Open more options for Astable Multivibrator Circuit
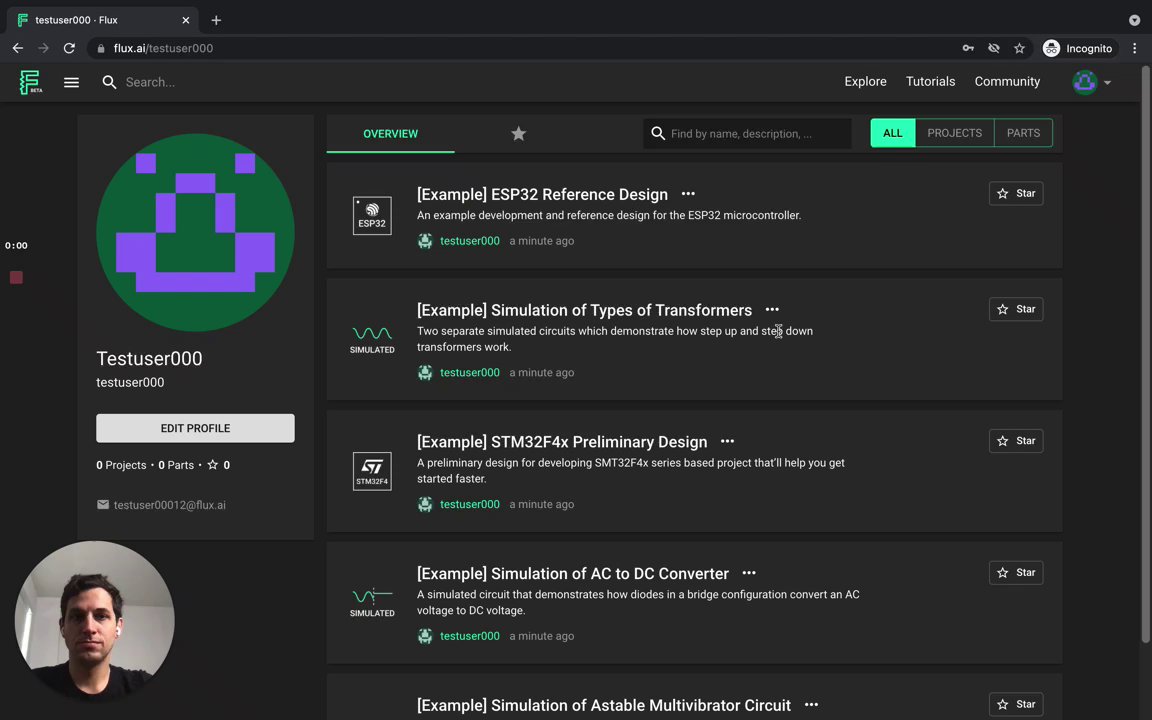Image resolution: width=1152 pixels, height=720 pixels. point(811,705)
